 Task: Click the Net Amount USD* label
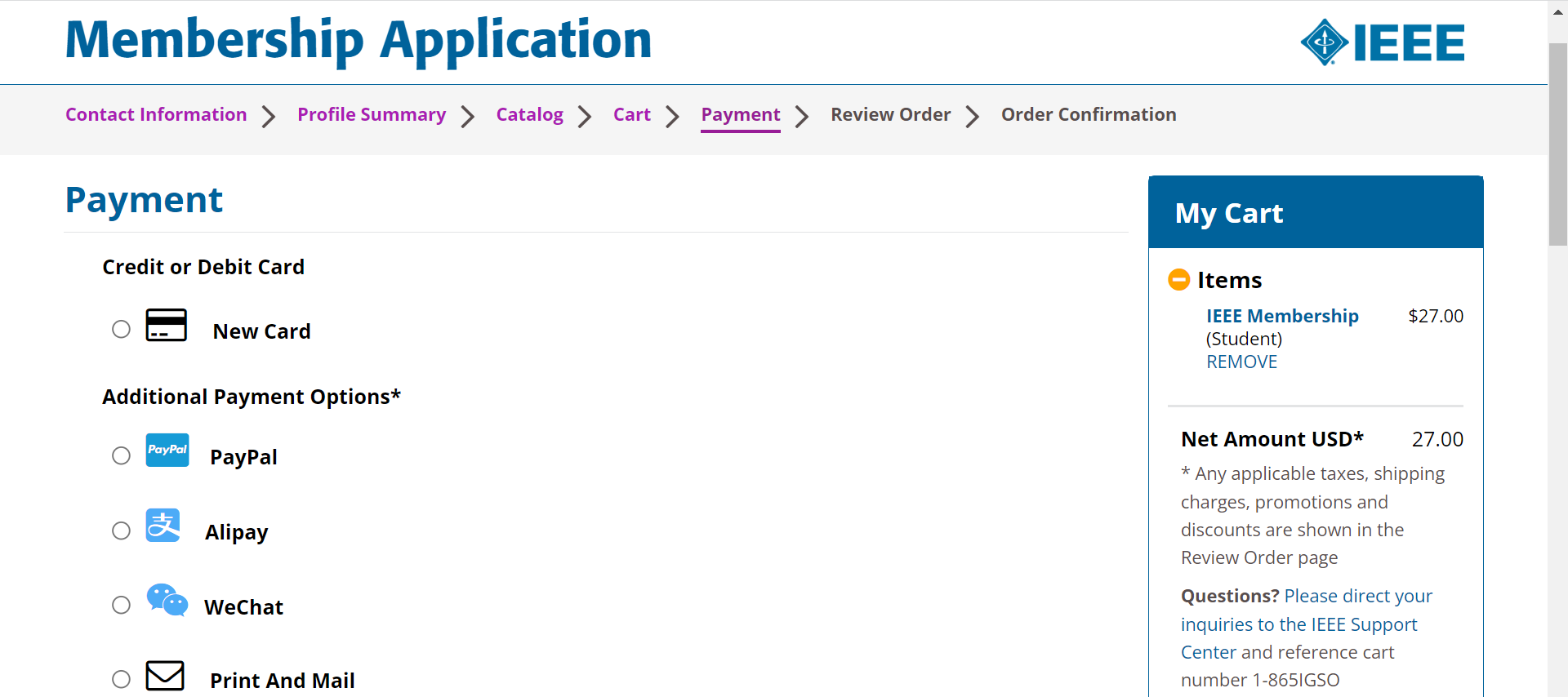point(1272,439)
